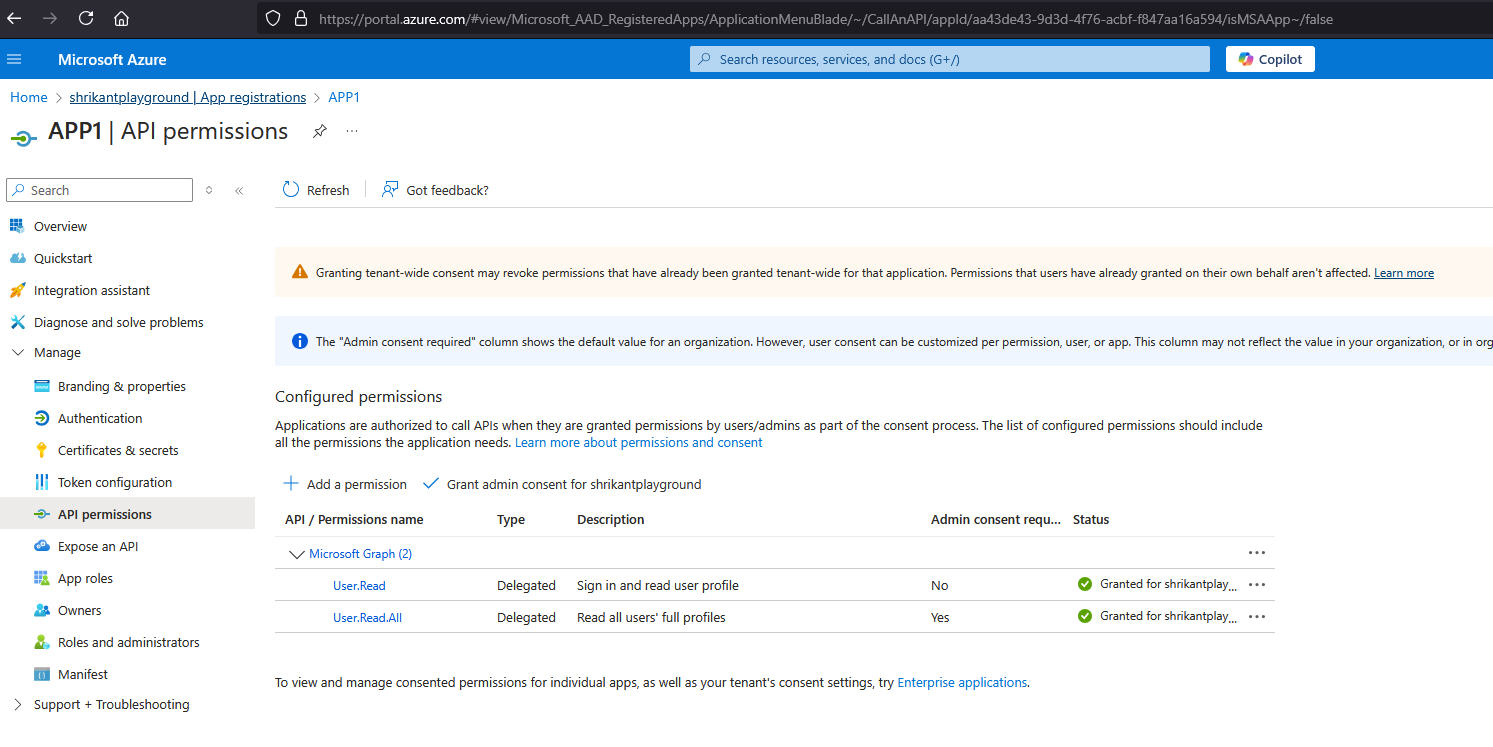Open ellipsis menu for the Microsoft Graph group
1493x747 pixels.
click(1257, 553)
